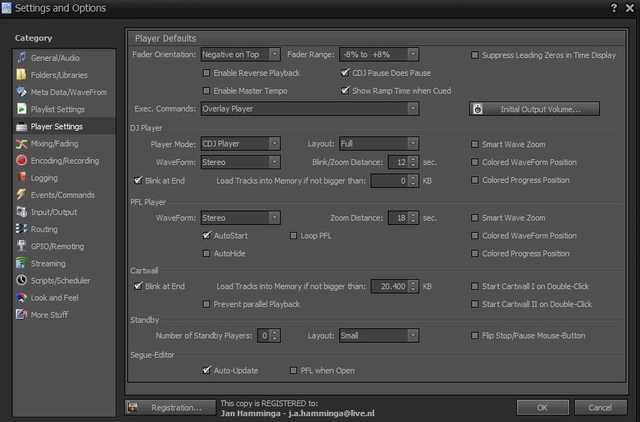The height and width of the screenshot is (422, 640).
Task: Open the DJ Player WaveForm dropdown
Action: pos(240,162)
